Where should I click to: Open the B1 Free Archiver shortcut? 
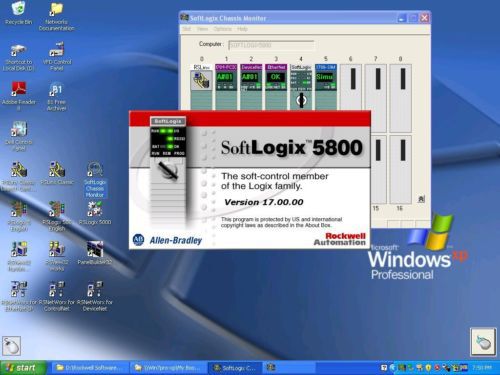point(57,96)
